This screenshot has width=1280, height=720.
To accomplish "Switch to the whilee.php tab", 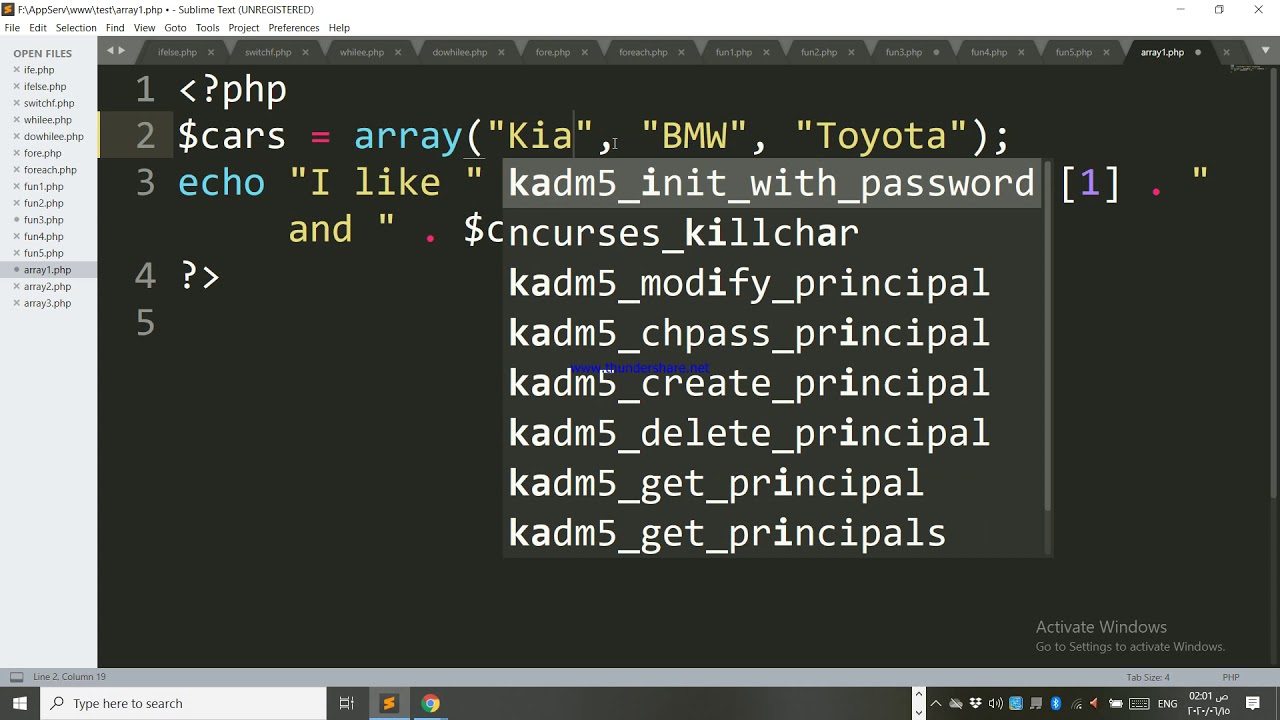I will tap(362, 52).
